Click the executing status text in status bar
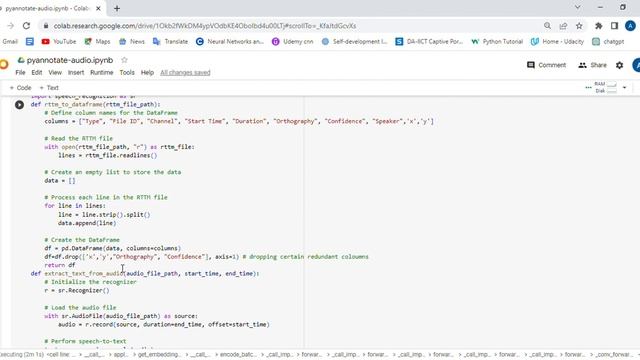Viewport: 640px width, 360px height. click(x=22, y=355)
